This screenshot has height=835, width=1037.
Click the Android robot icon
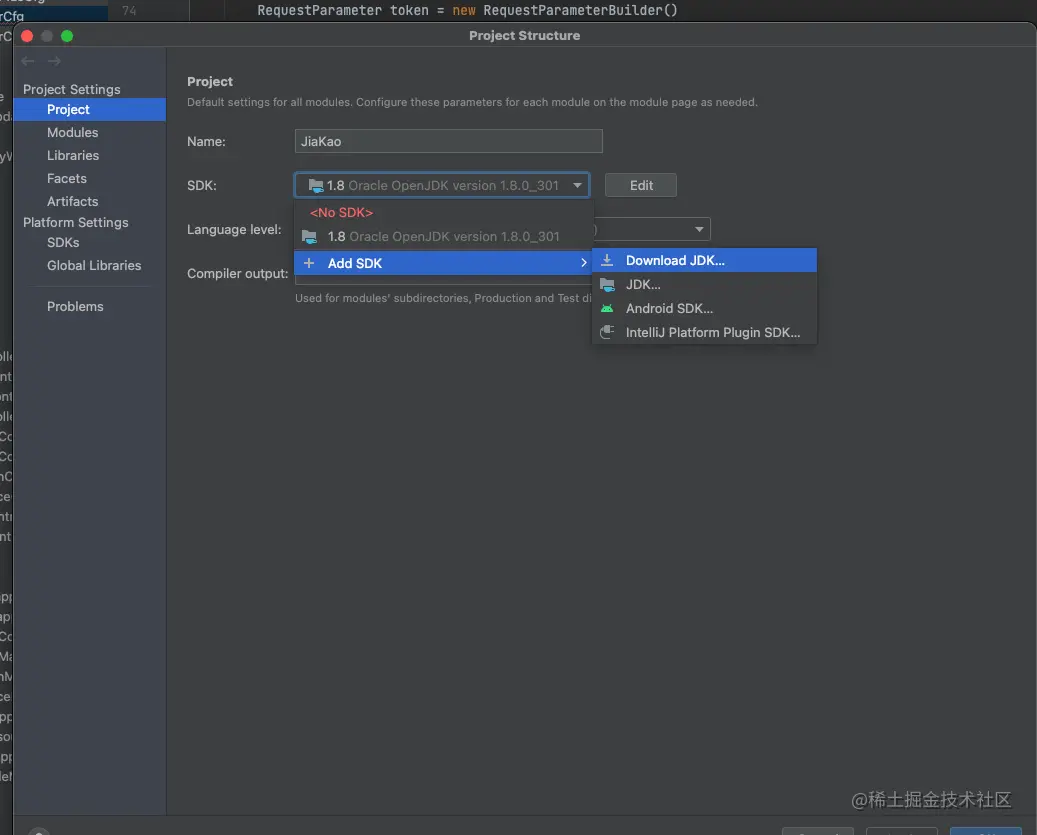[607, 309]
